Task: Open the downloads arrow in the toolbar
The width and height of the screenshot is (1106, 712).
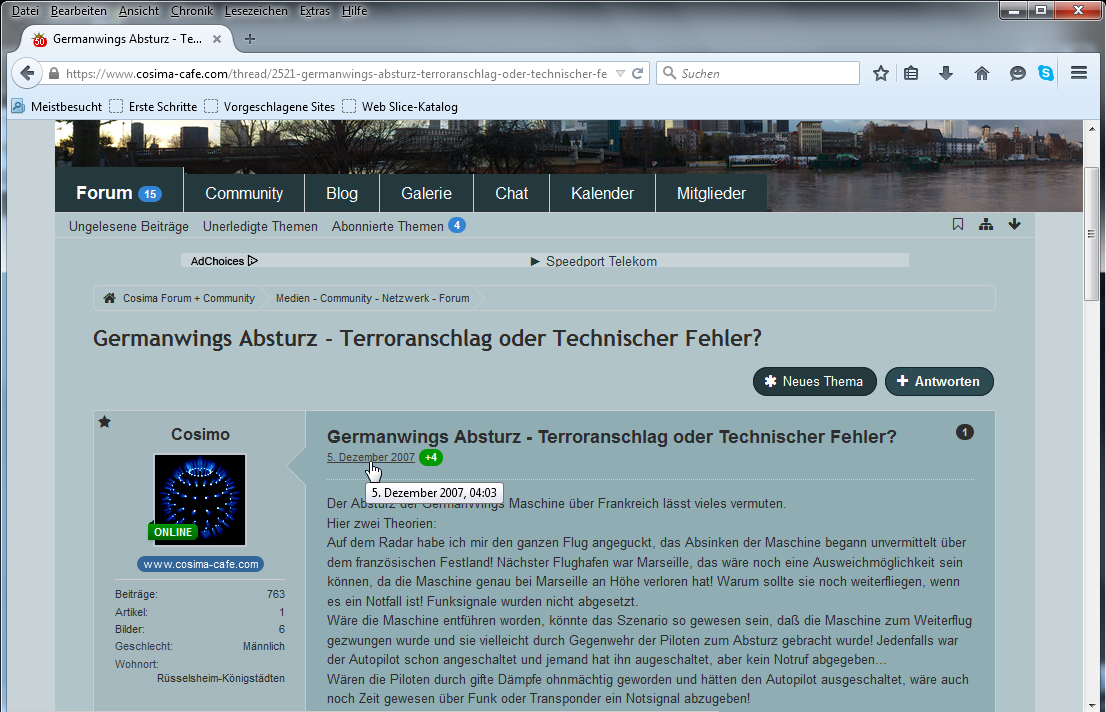Action: click(946, 73)
